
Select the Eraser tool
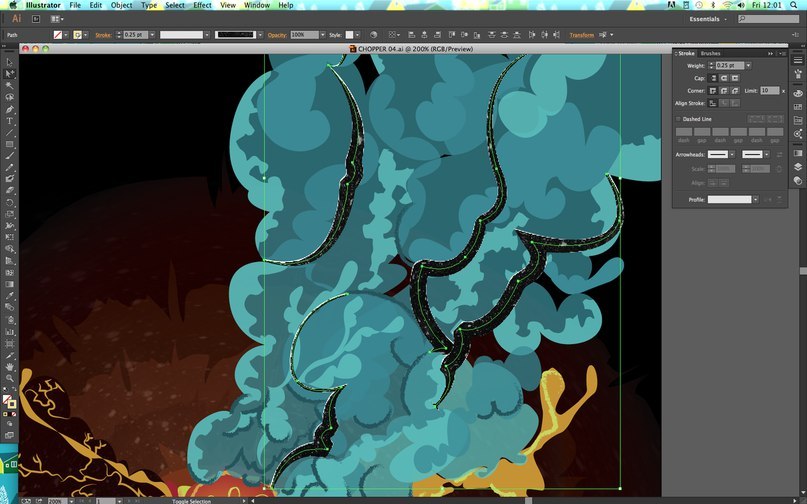coord(9,190)
